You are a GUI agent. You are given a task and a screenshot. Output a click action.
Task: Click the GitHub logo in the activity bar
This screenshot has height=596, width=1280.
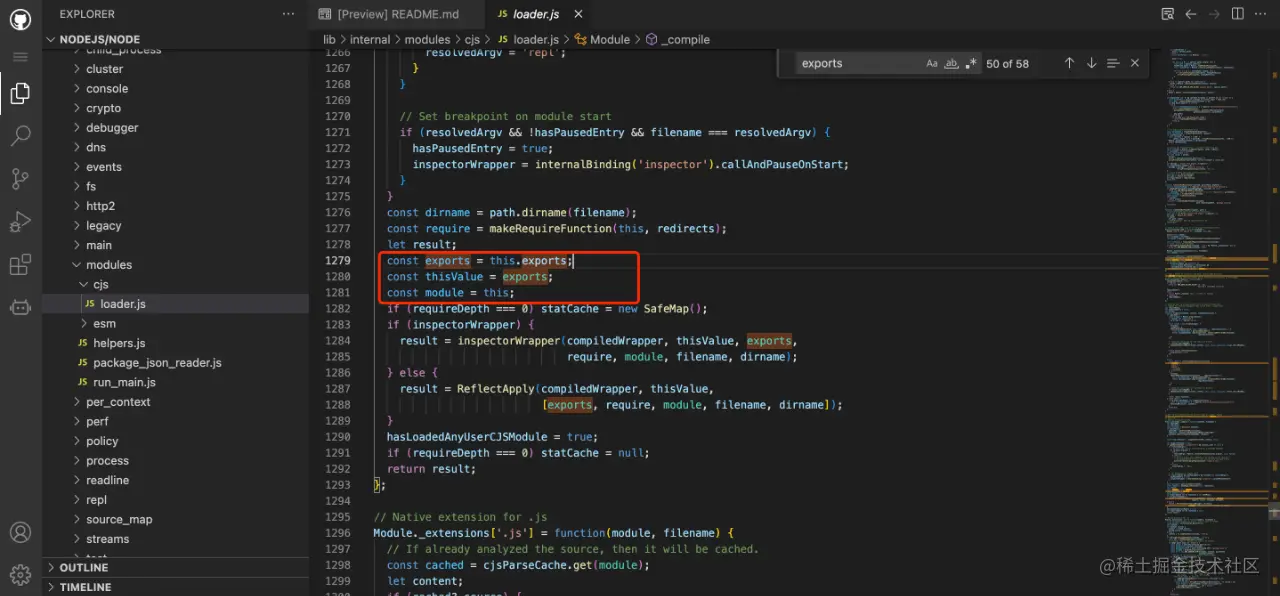click(20, 18)
